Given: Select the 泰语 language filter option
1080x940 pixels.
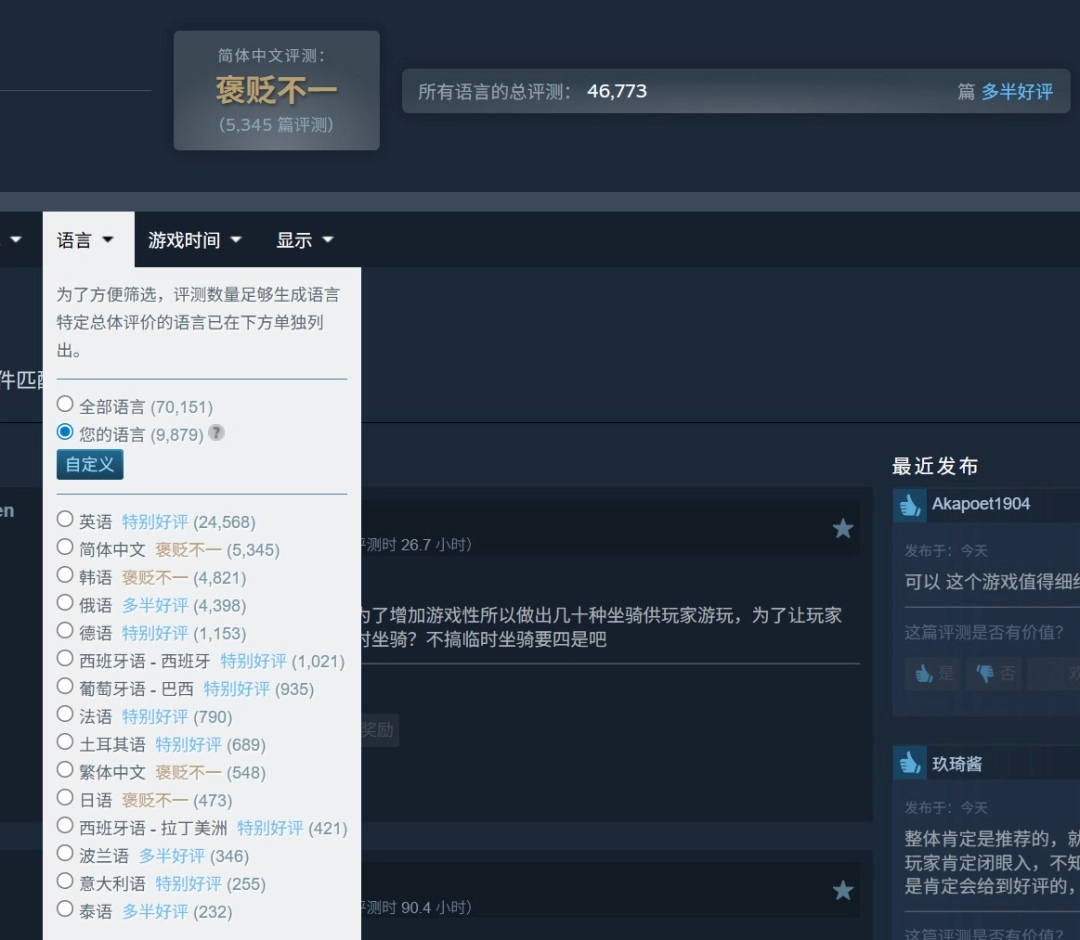Looking at the screenshot, I should [65, 909].
